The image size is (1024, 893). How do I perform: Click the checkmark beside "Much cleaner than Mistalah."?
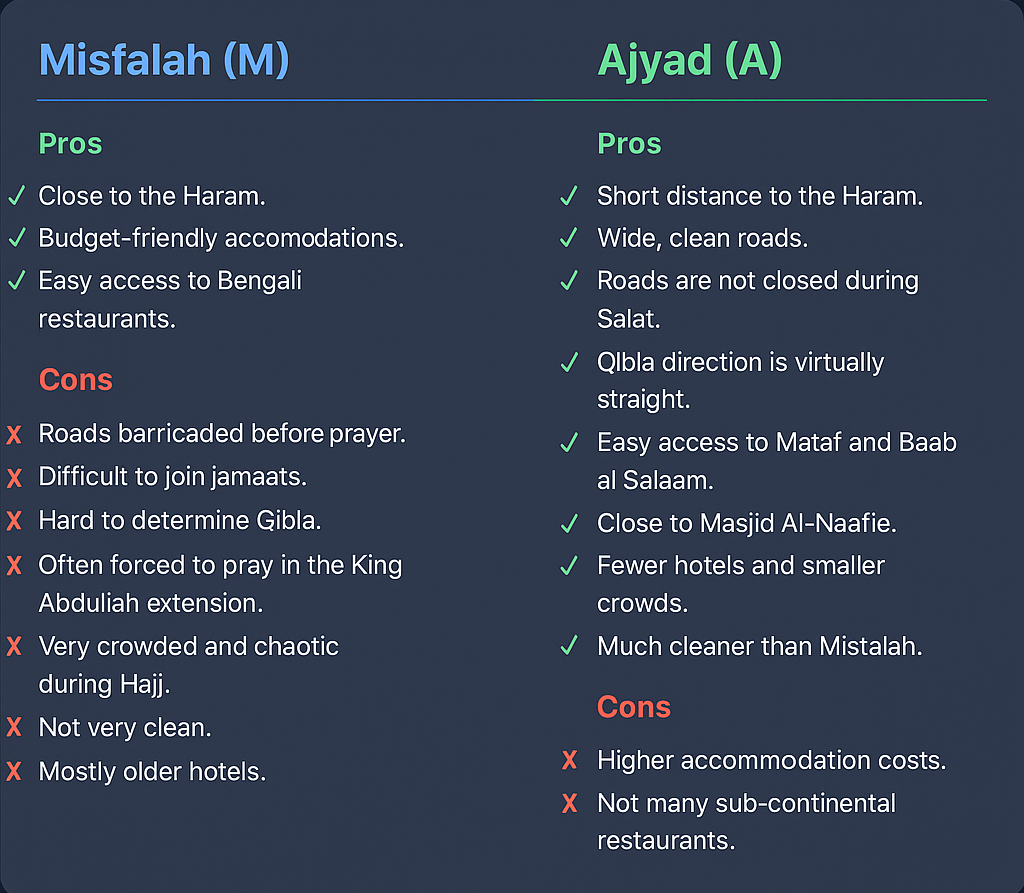569,647
